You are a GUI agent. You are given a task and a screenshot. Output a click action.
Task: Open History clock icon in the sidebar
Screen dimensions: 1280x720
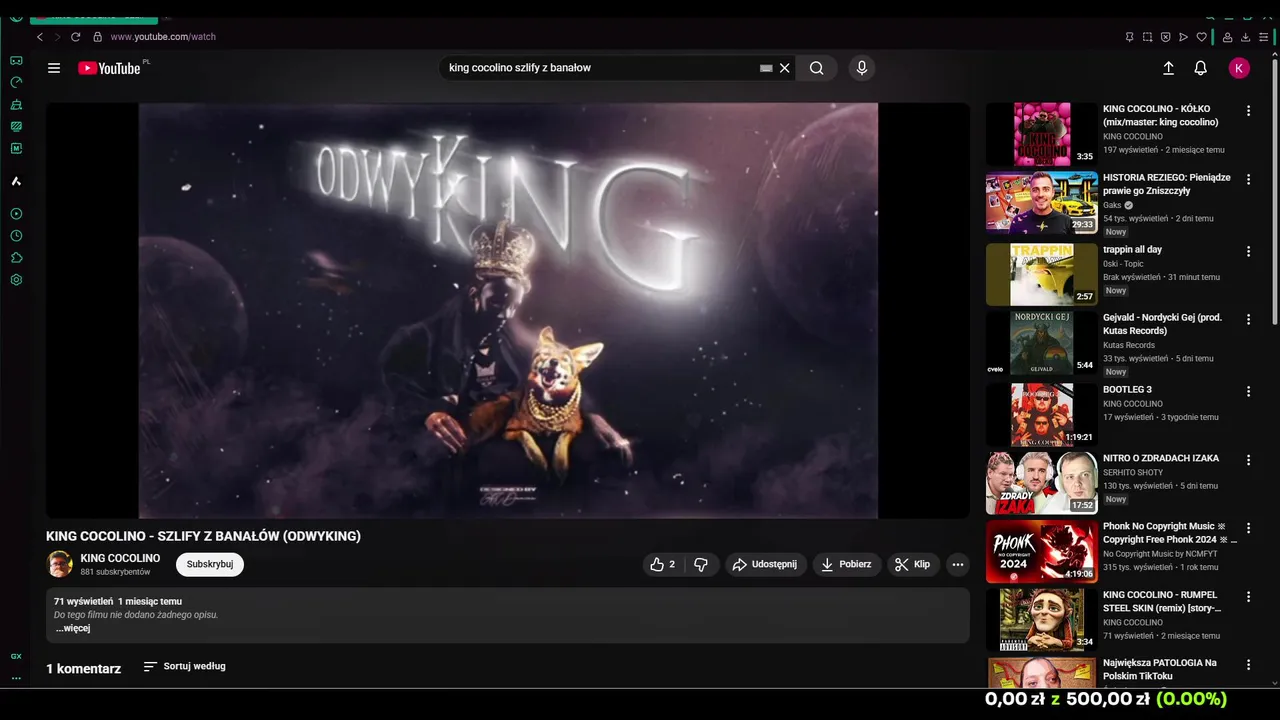point(16,236)
